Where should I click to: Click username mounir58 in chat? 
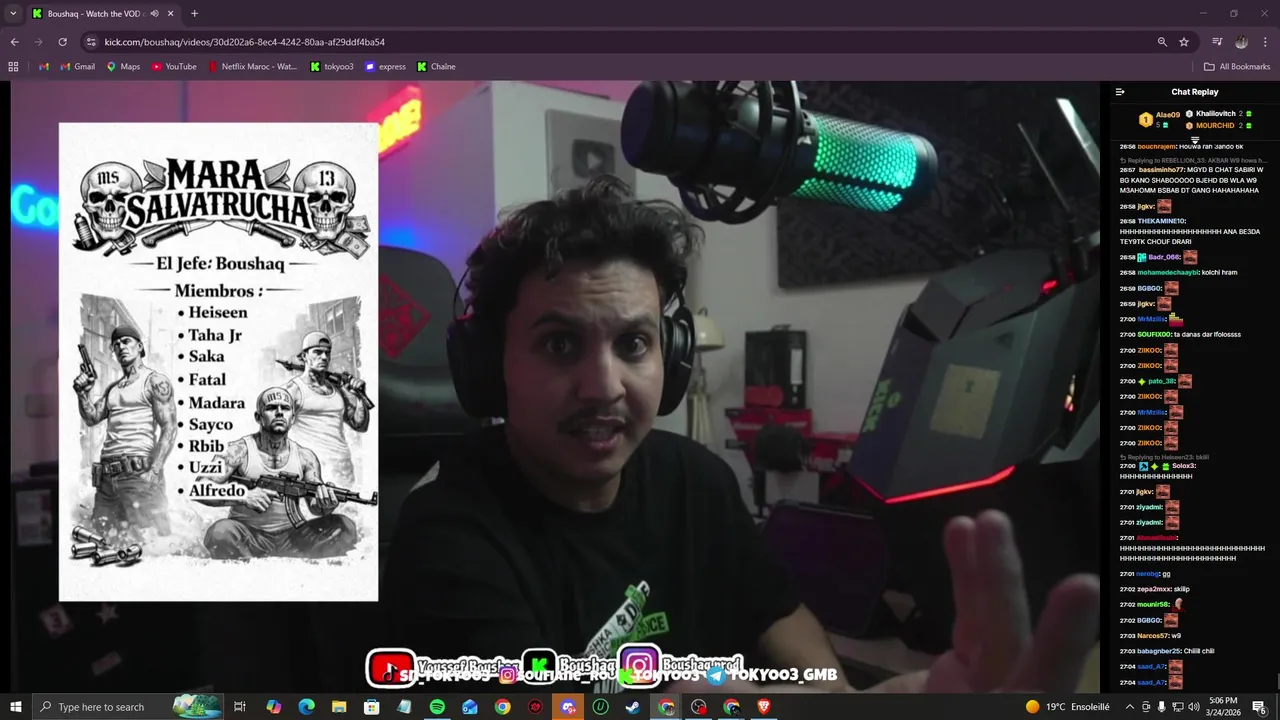(x=1153, y=605)
